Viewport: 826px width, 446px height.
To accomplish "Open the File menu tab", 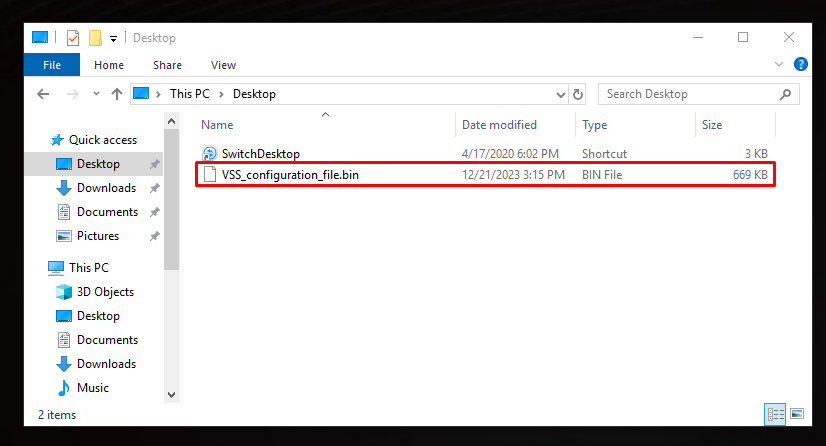I will click(52, 65).
